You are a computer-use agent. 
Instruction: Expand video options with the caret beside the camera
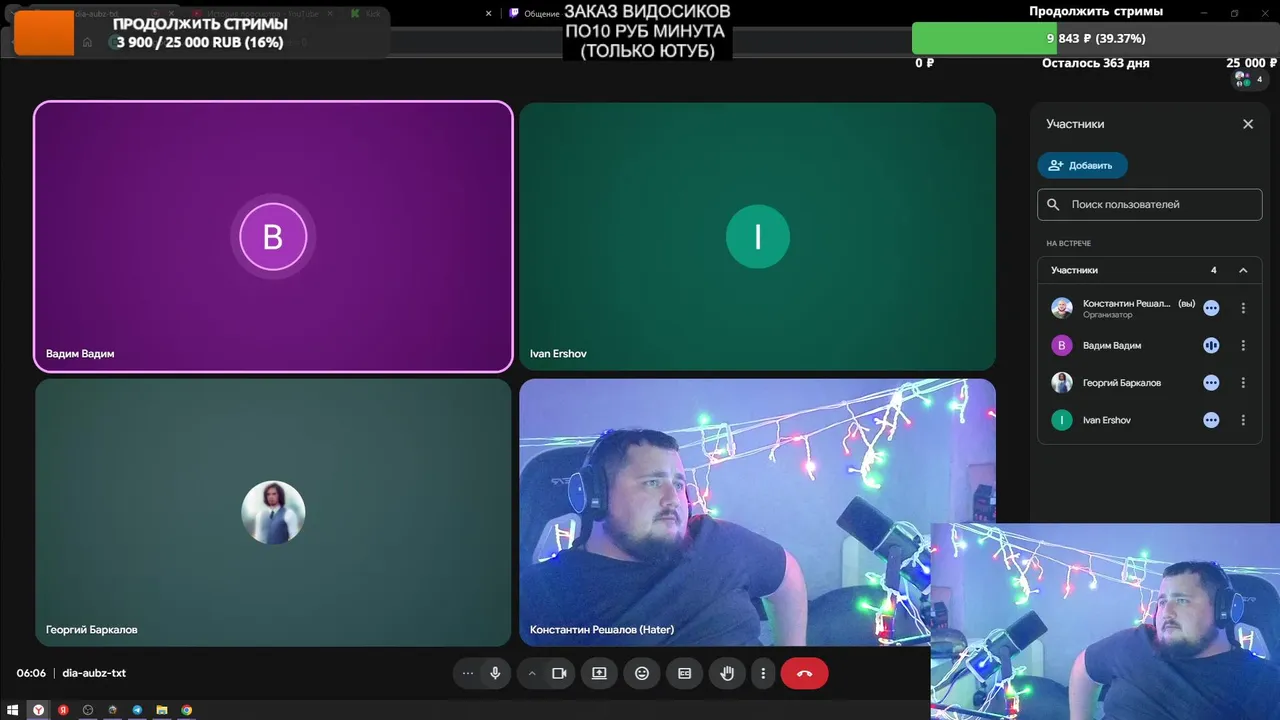tap(532, 673)
